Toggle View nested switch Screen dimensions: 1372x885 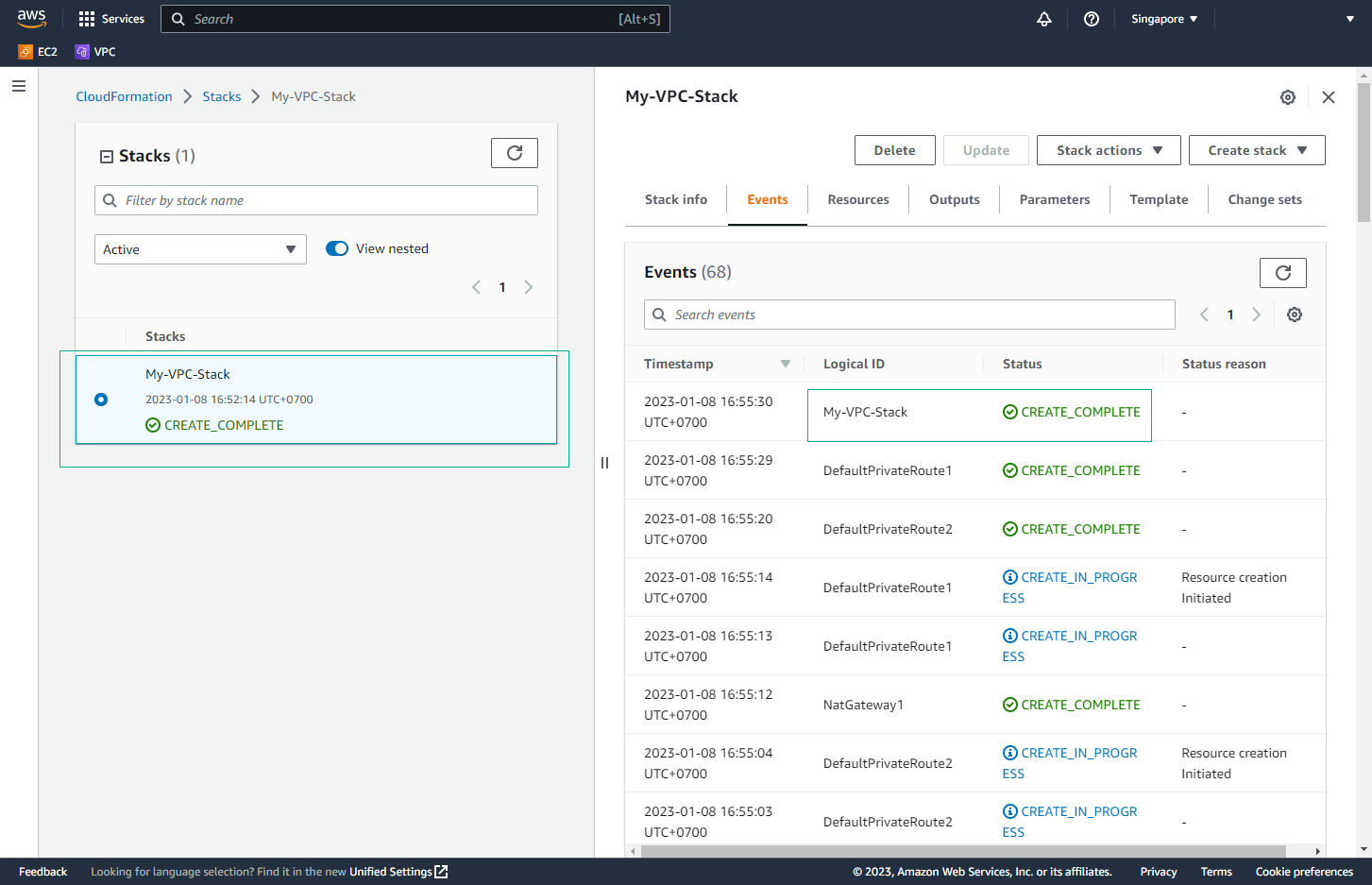click(x=337, y=248)
